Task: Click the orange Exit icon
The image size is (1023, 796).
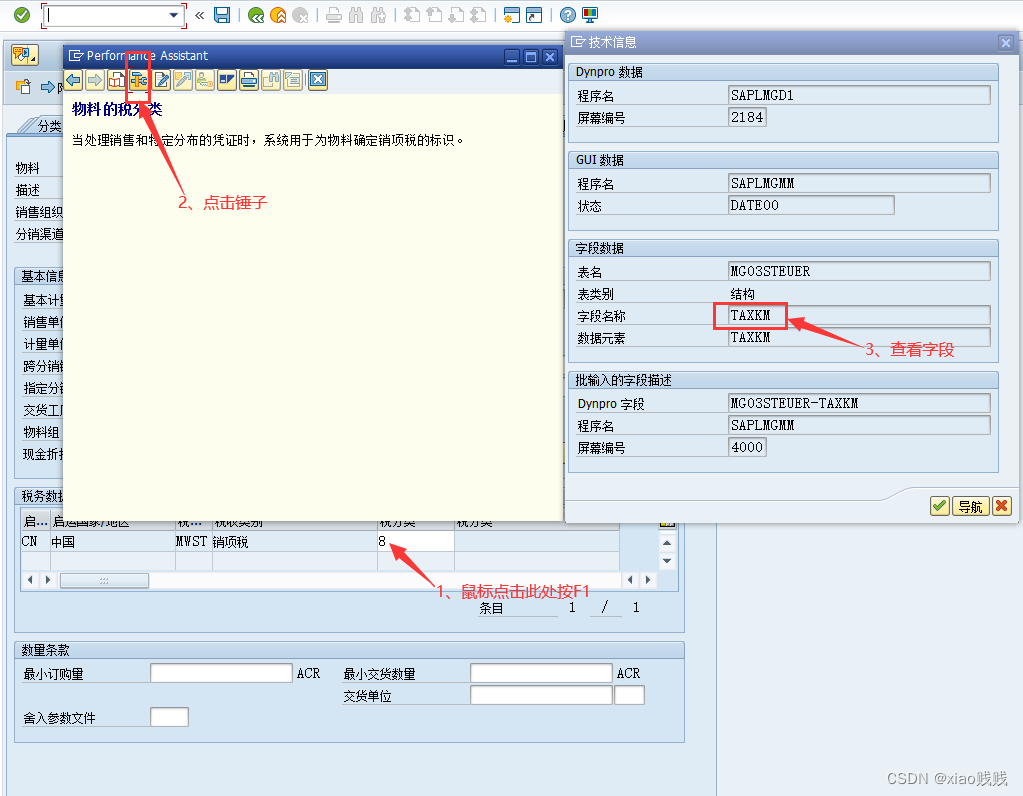Action: 278,15
